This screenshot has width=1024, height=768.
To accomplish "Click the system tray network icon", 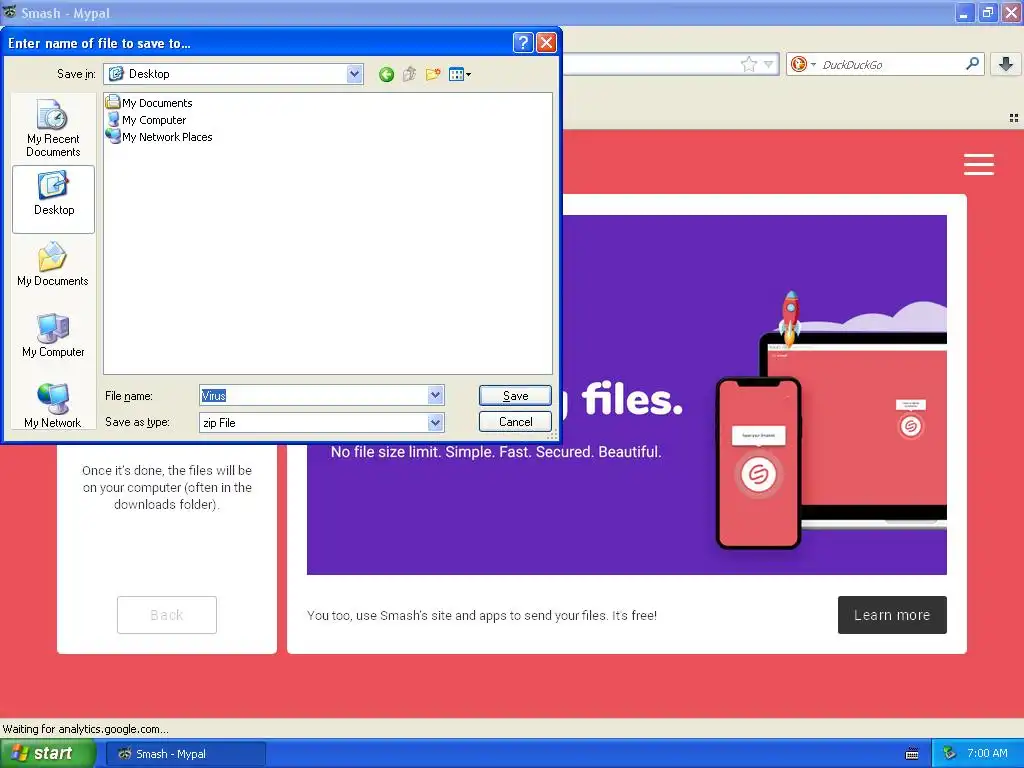I will coord(949,754).
